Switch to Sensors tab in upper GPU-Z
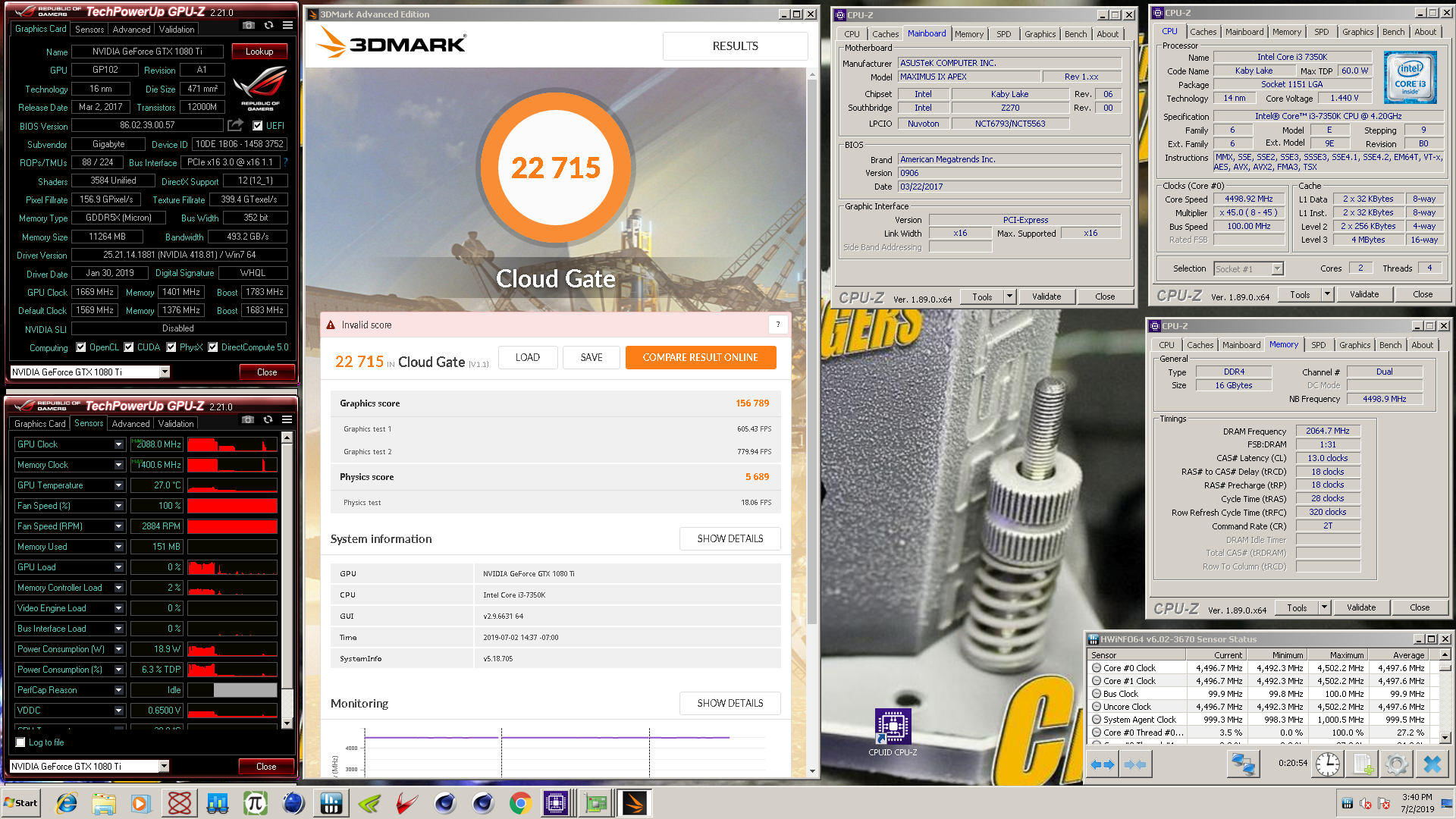The height and width of the screenshot is (819, 1456). coord(89,29)
